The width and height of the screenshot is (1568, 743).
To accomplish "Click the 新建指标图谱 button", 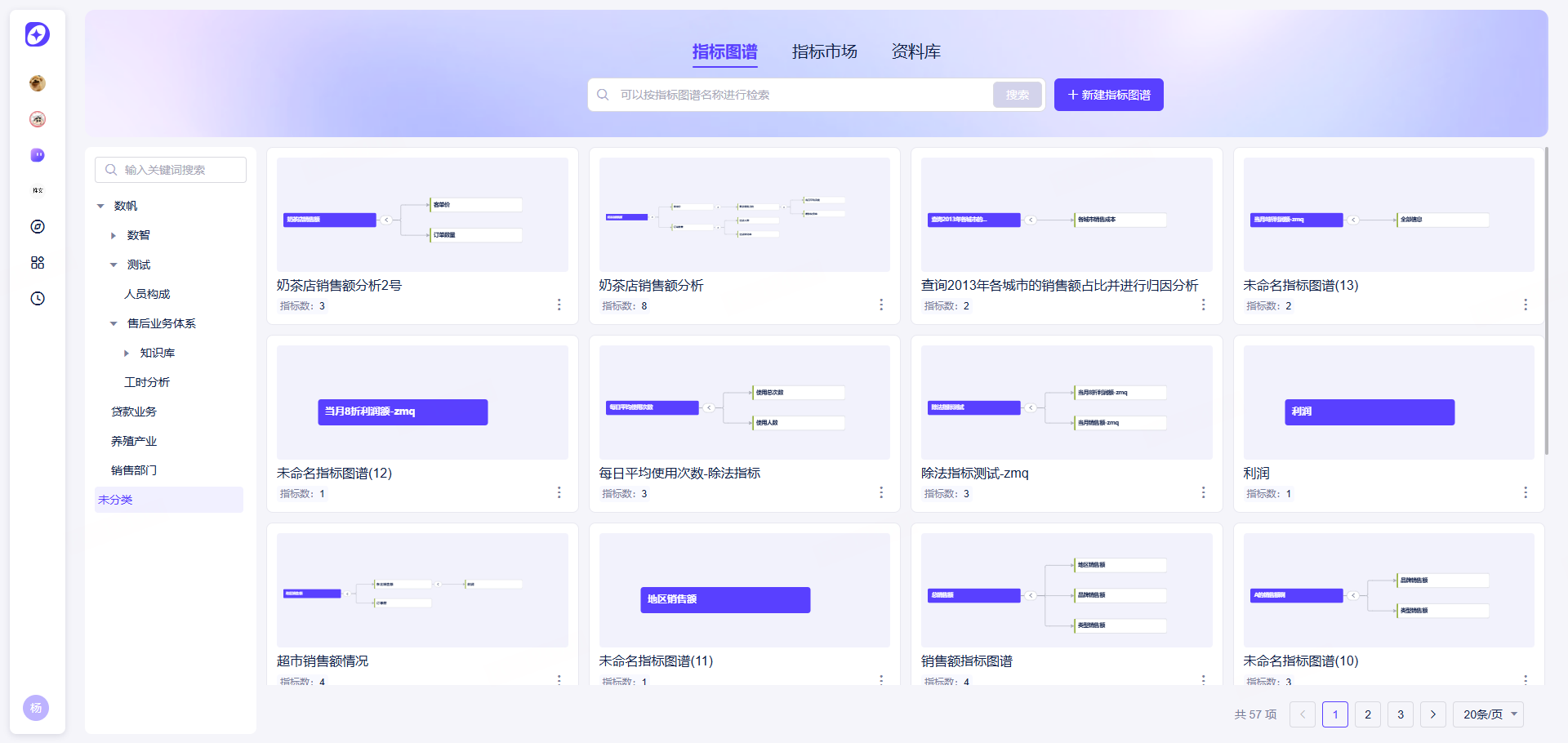I will (x=1109, y=95).
